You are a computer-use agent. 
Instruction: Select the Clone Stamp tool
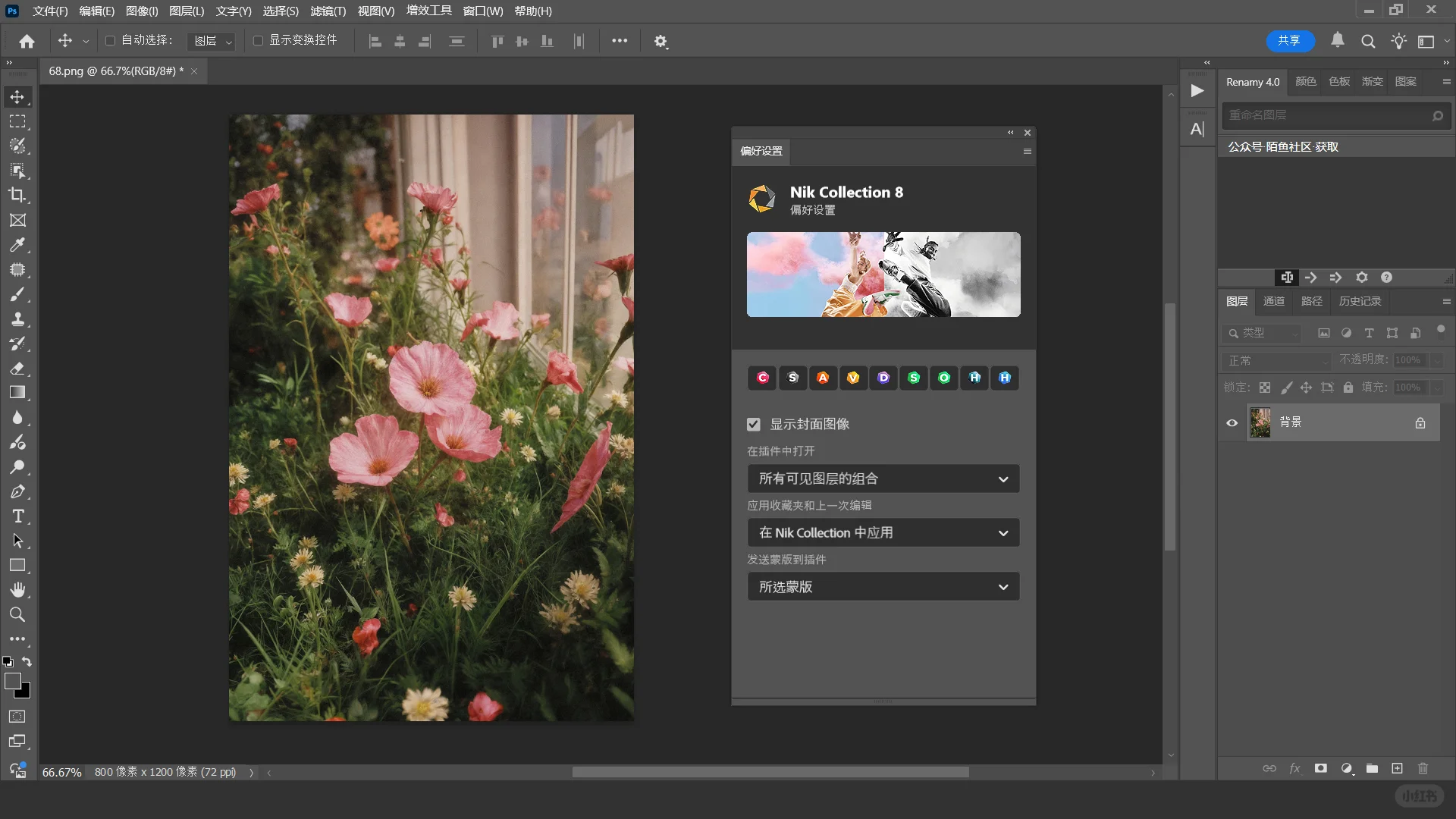pyautogui.click(x=17, y=318)
